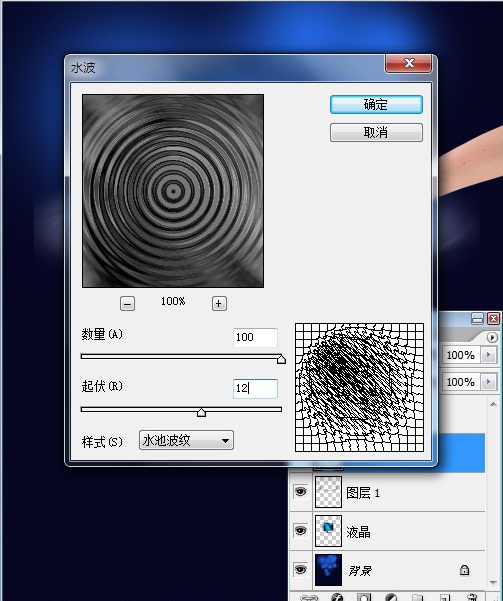The image size is (503, 601).
Task: Zoom out the filter preview with minus
Action: click(127, 304)
